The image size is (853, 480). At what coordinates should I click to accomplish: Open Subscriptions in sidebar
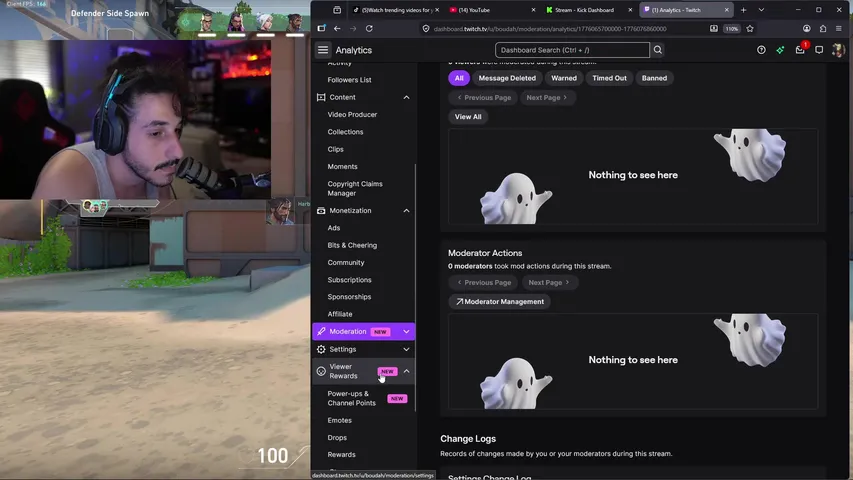[349, 280]
